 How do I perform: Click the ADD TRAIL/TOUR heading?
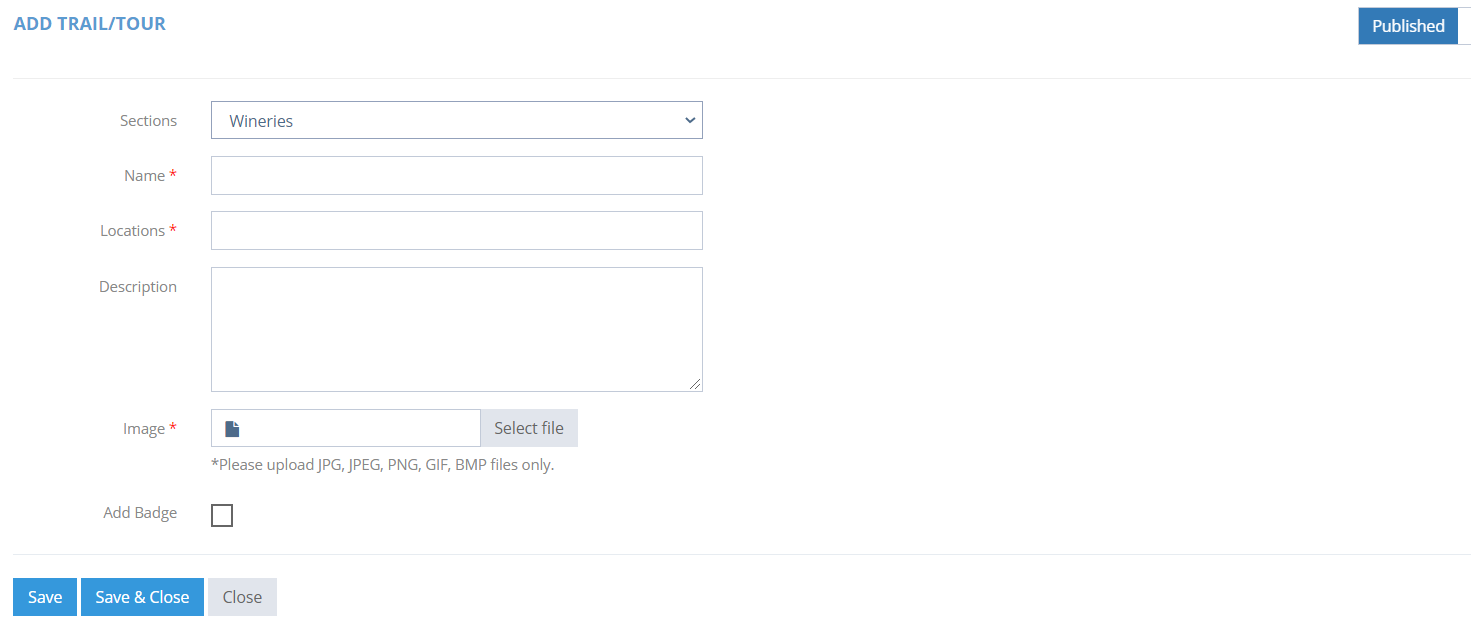coord(90,23)
